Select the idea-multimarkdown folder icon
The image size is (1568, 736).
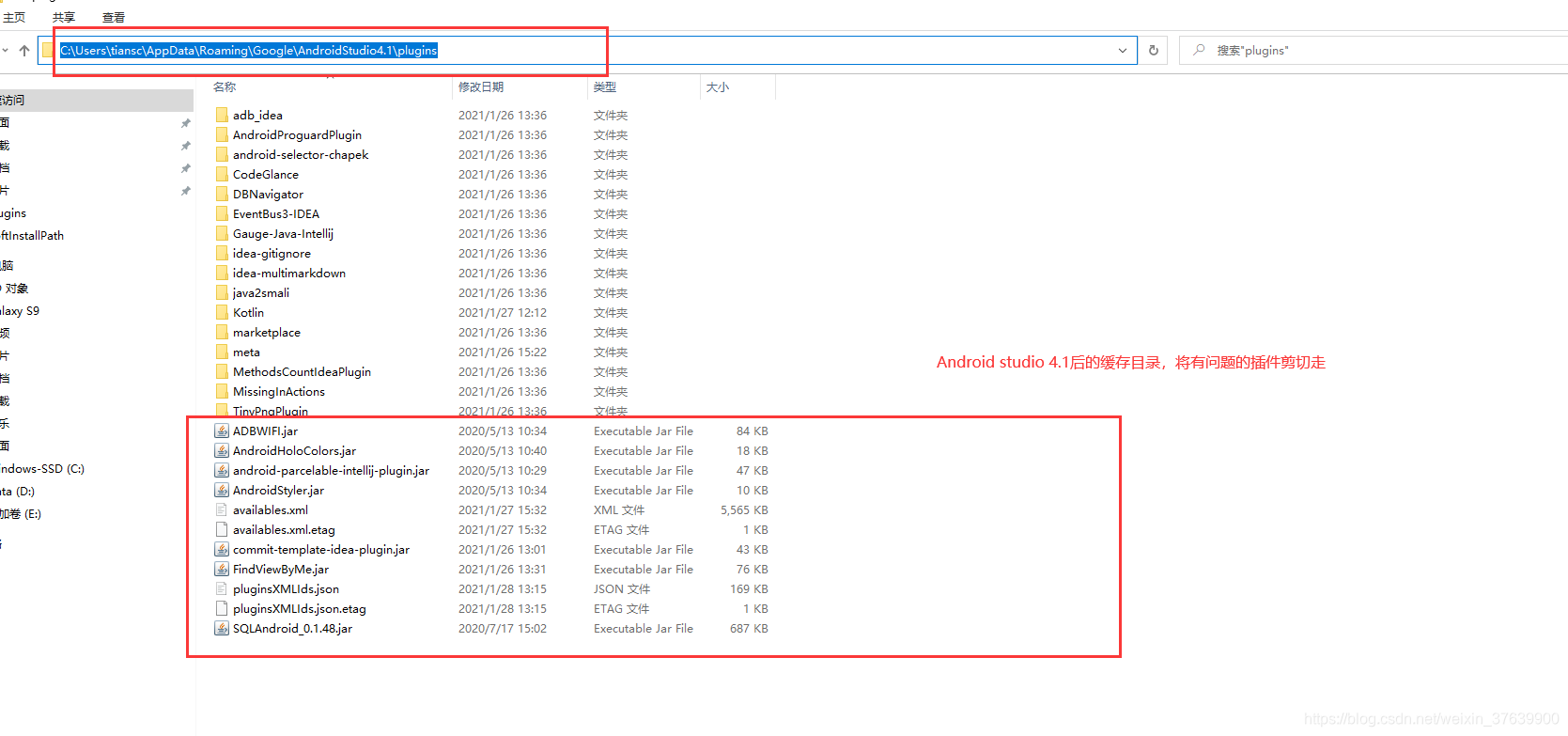(x=222, y=273)
